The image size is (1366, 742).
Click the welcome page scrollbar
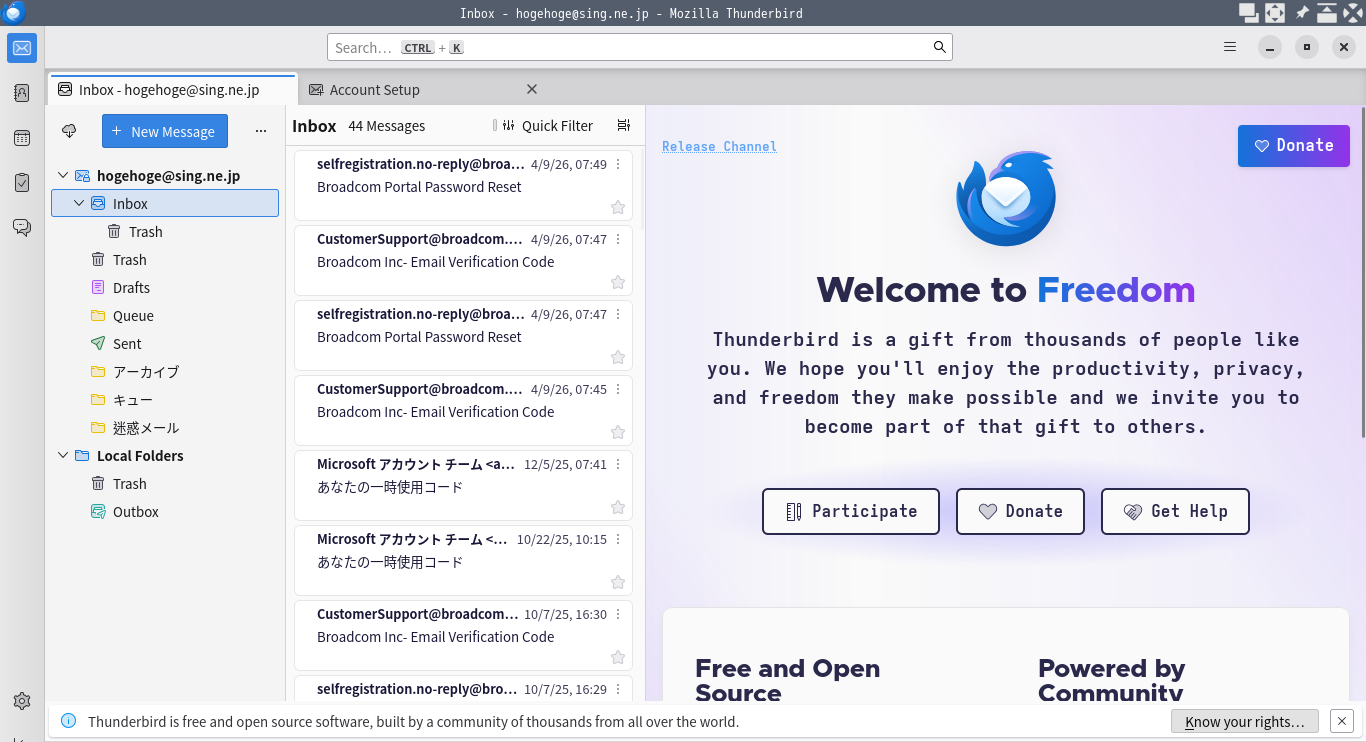[1362, 270]
